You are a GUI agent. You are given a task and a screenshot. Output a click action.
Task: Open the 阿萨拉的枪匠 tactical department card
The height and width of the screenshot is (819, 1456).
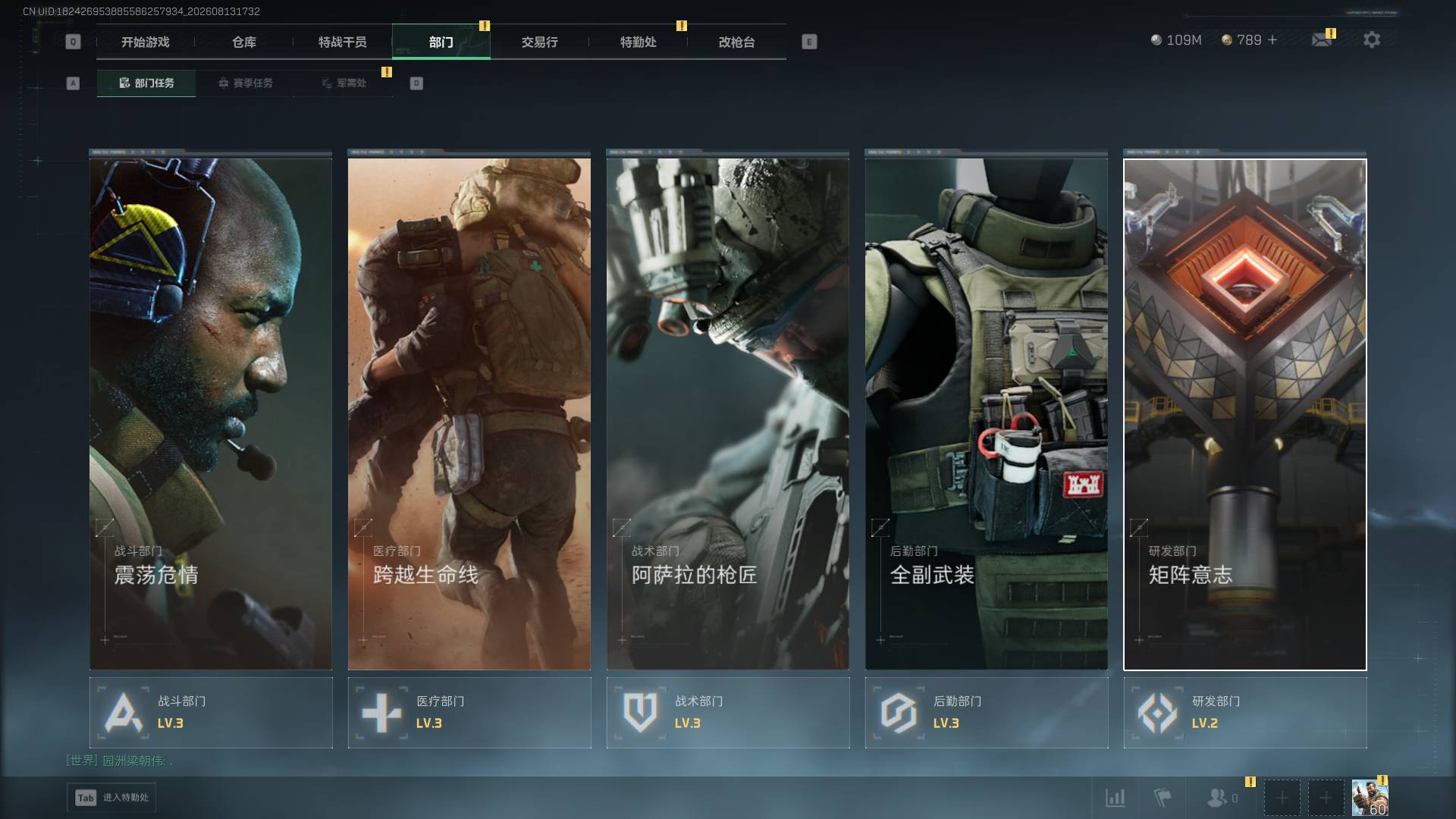tap(728, 414)
